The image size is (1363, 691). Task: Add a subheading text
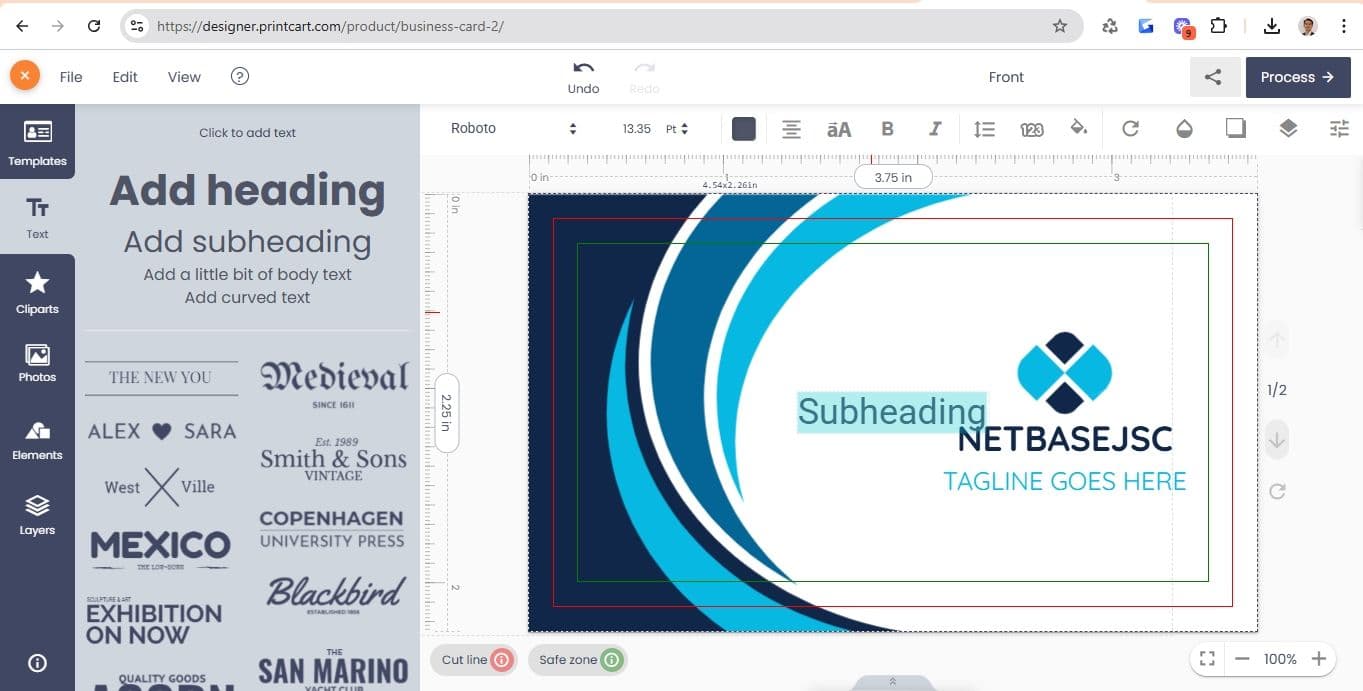click(247, 242)
